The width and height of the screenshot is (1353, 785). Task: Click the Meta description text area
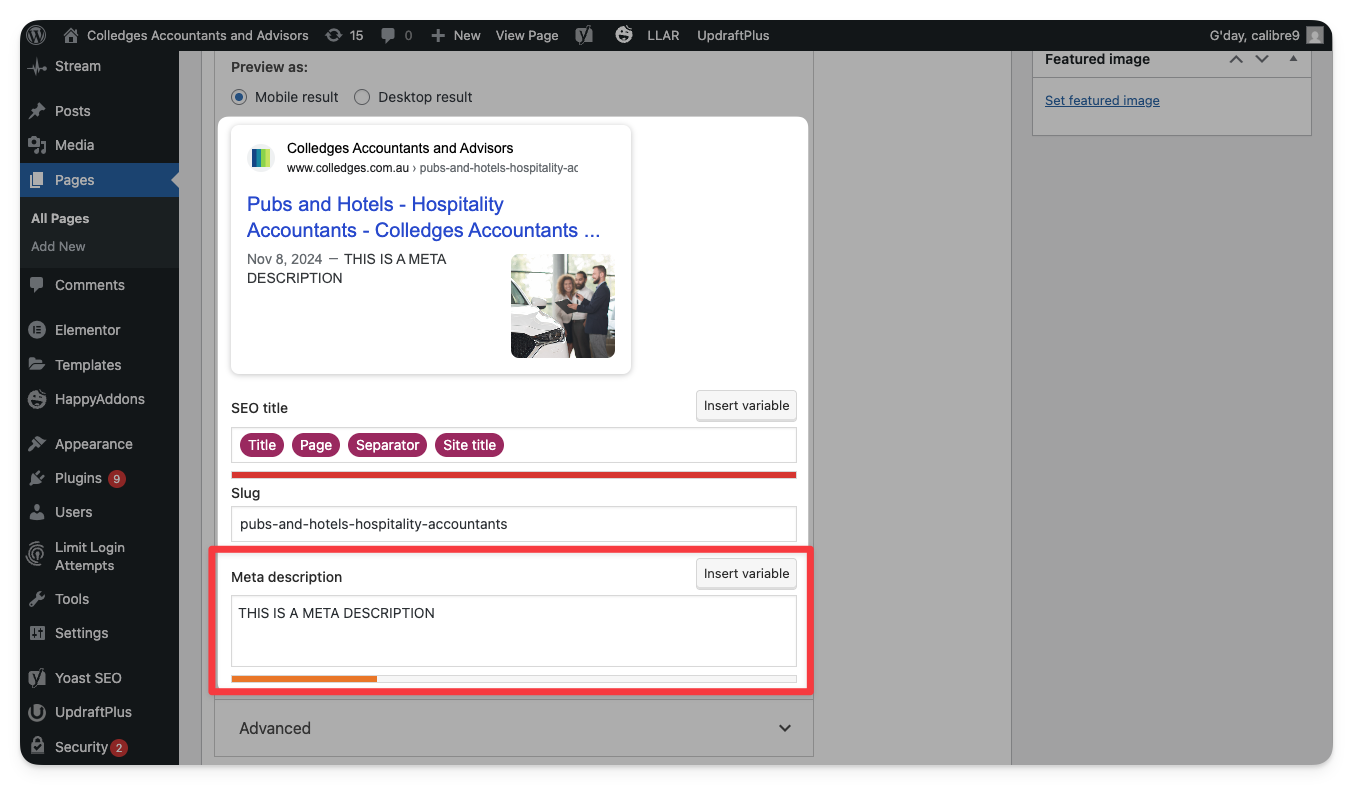[x=513, y=631]
